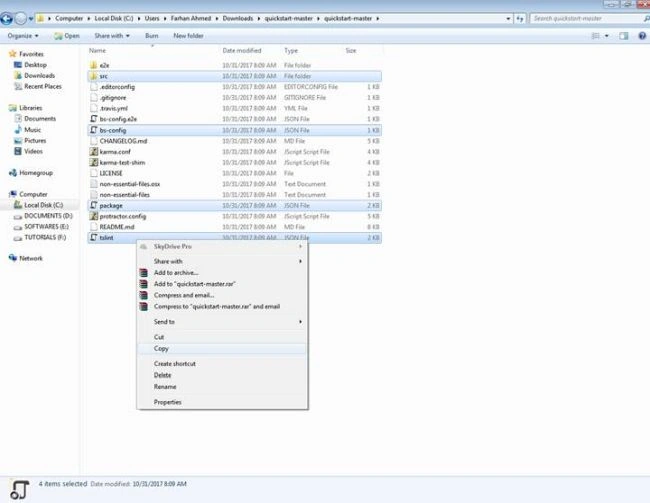Click Downloads in the address breadcrumb
Viewport: 650px width, 503px height.
(238, 19)
